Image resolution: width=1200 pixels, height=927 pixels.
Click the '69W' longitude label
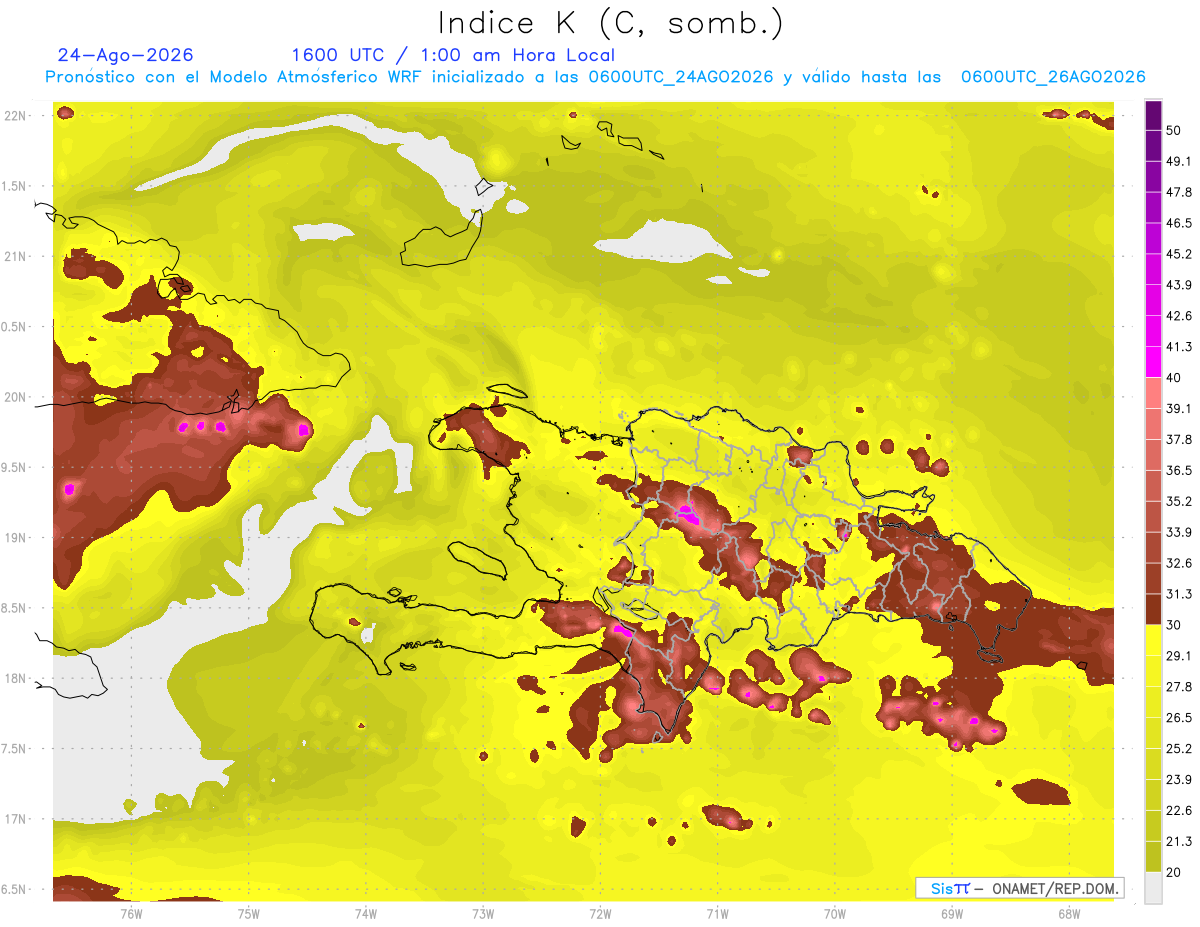952,914
